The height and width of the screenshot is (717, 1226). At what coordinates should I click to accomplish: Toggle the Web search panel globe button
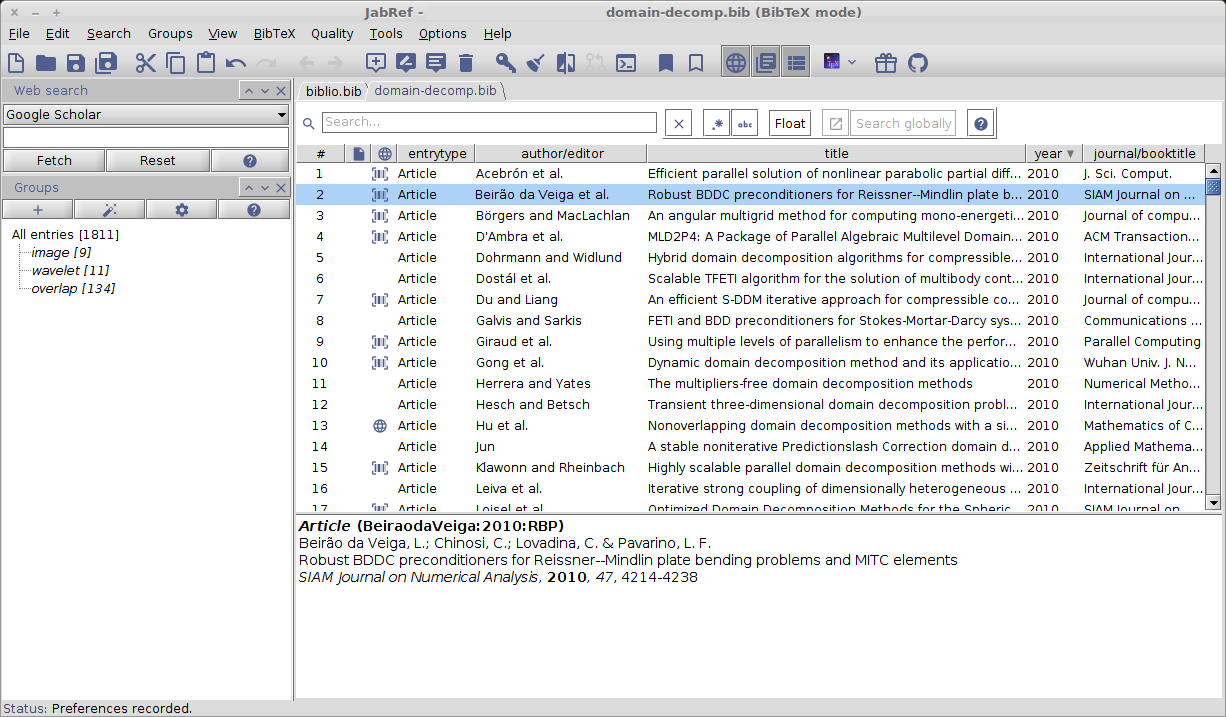click(x=736, y=63)
